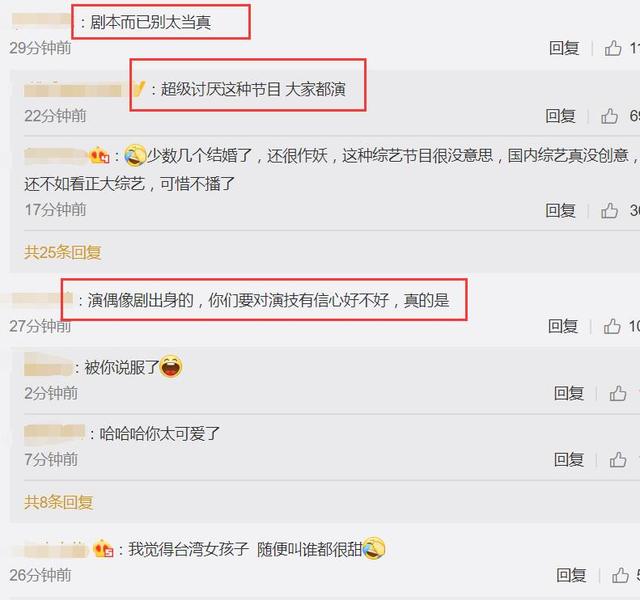Open the verified badge beside '超级讨厌这种节目'
The height and width of the screenshot is (600, 640).
point(139,89)
